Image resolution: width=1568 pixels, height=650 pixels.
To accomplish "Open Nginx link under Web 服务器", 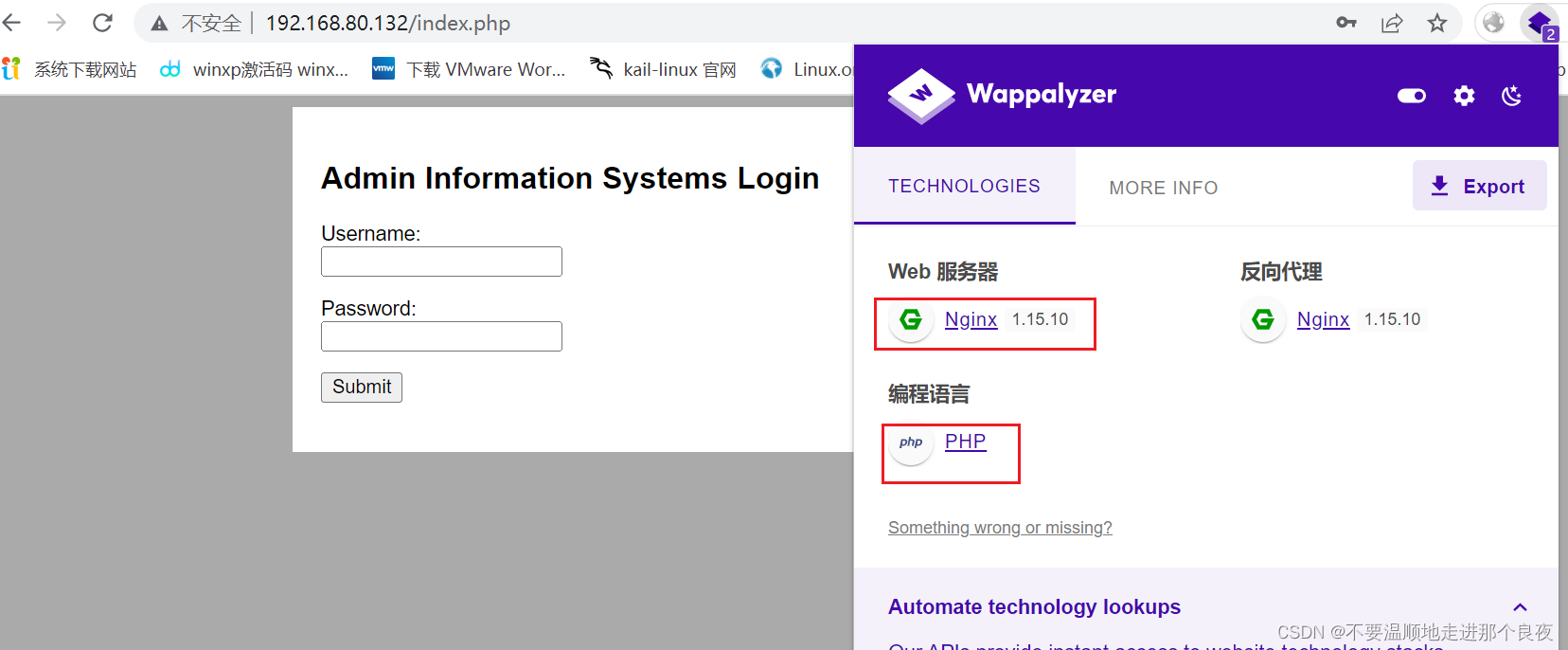I will (x=971, y=319).
